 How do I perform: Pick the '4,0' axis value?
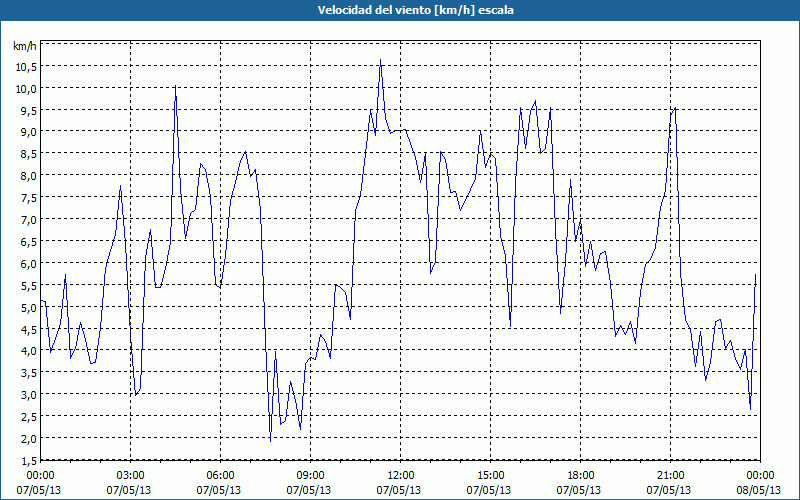coord(29,351)
